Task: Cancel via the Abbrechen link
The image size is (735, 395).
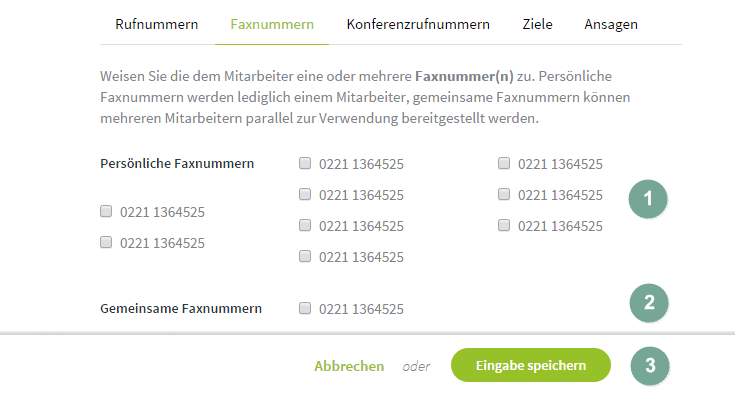Action: [x=349, y=366]
